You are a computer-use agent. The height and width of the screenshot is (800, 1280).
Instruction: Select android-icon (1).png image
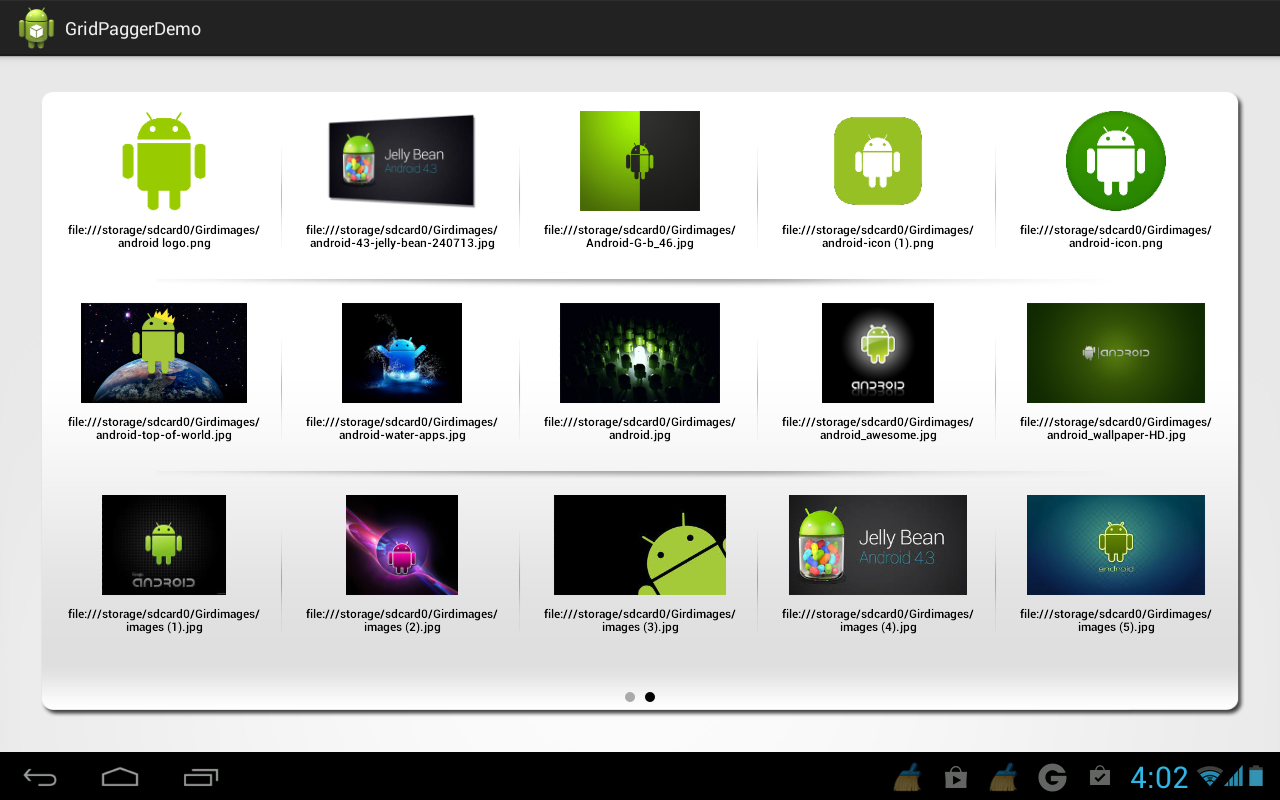878,161
